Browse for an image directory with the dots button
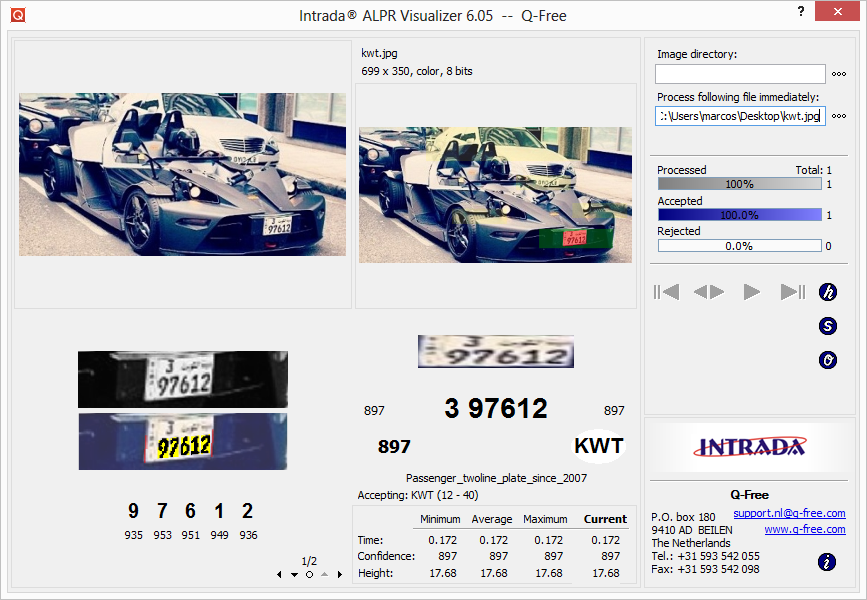 pyautogui.click(x=838, y=74)
